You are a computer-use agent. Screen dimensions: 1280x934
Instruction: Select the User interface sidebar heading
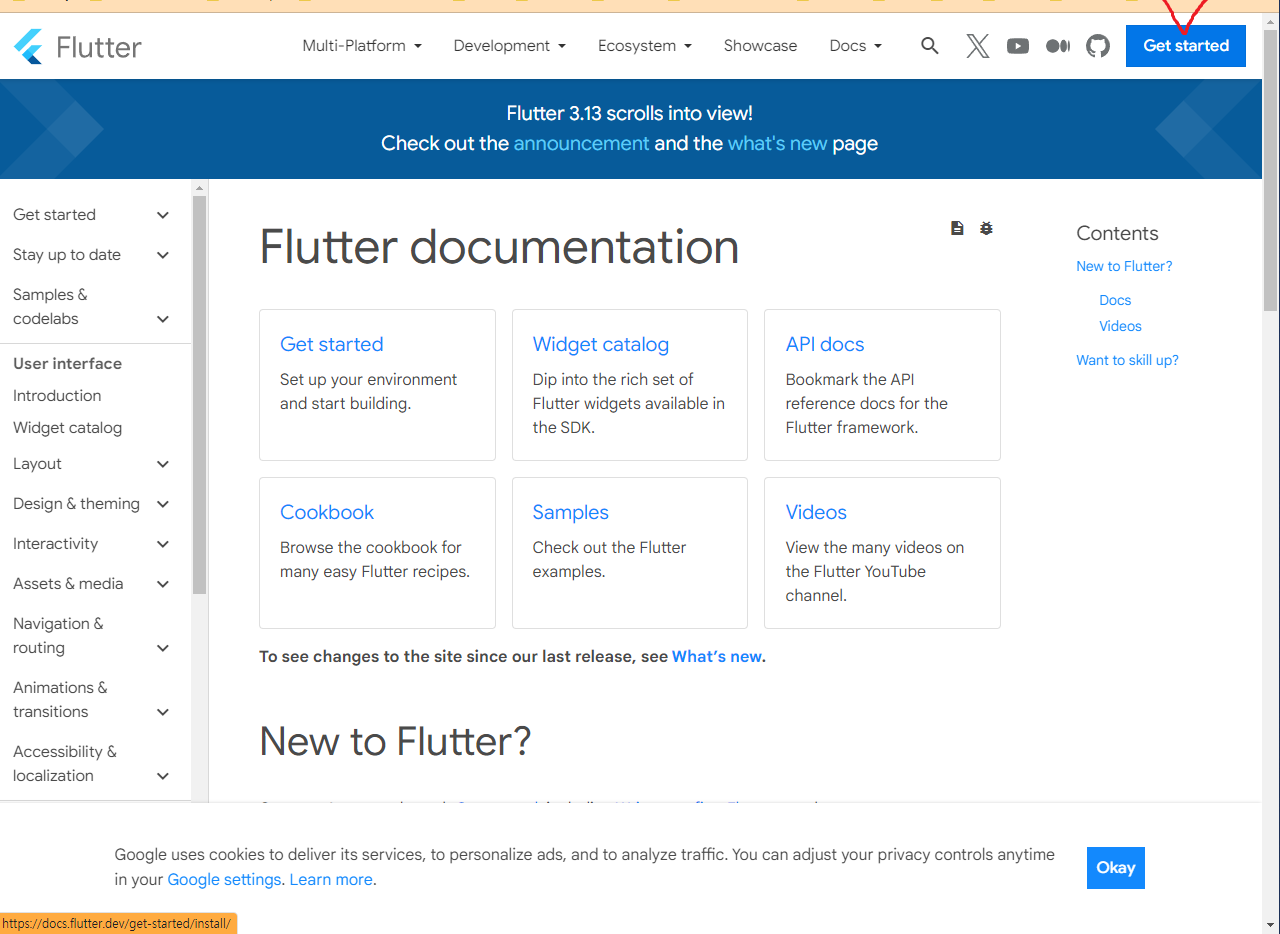(67, 364)
